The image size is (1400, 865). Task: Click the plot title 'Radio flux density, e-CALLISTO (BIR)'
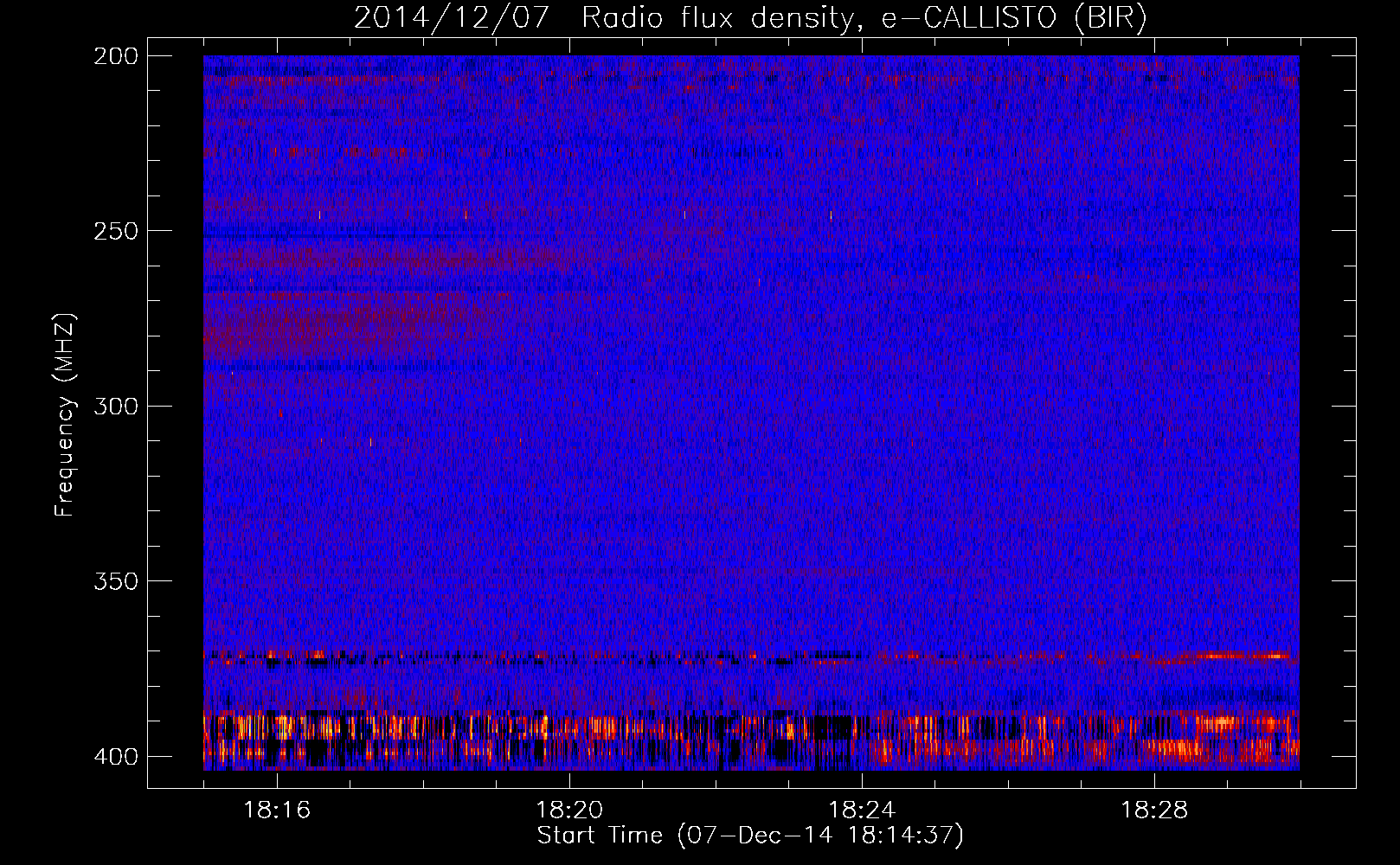(864, 17)
